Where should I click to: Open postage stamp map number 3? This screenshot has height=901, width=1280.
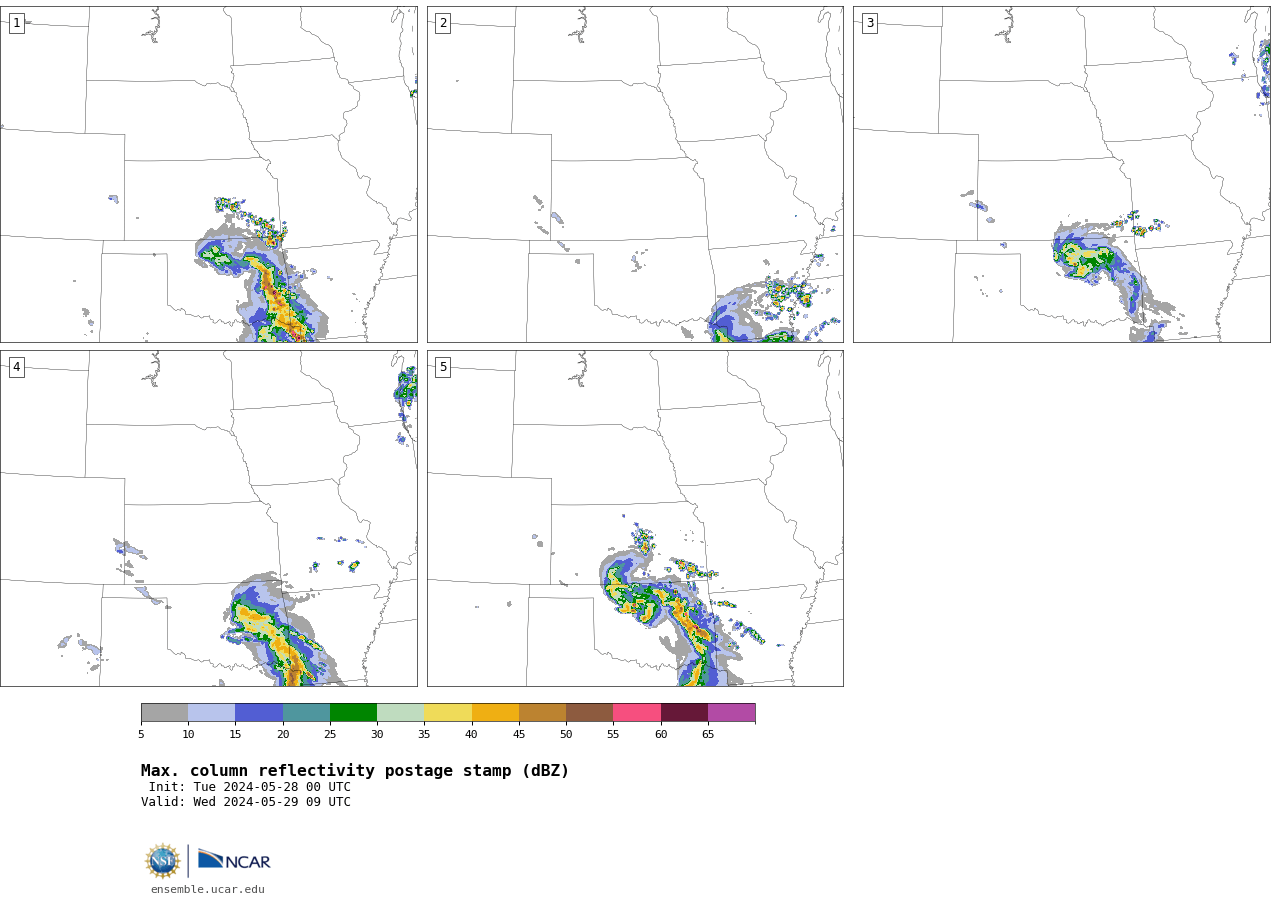[1062, 175]
